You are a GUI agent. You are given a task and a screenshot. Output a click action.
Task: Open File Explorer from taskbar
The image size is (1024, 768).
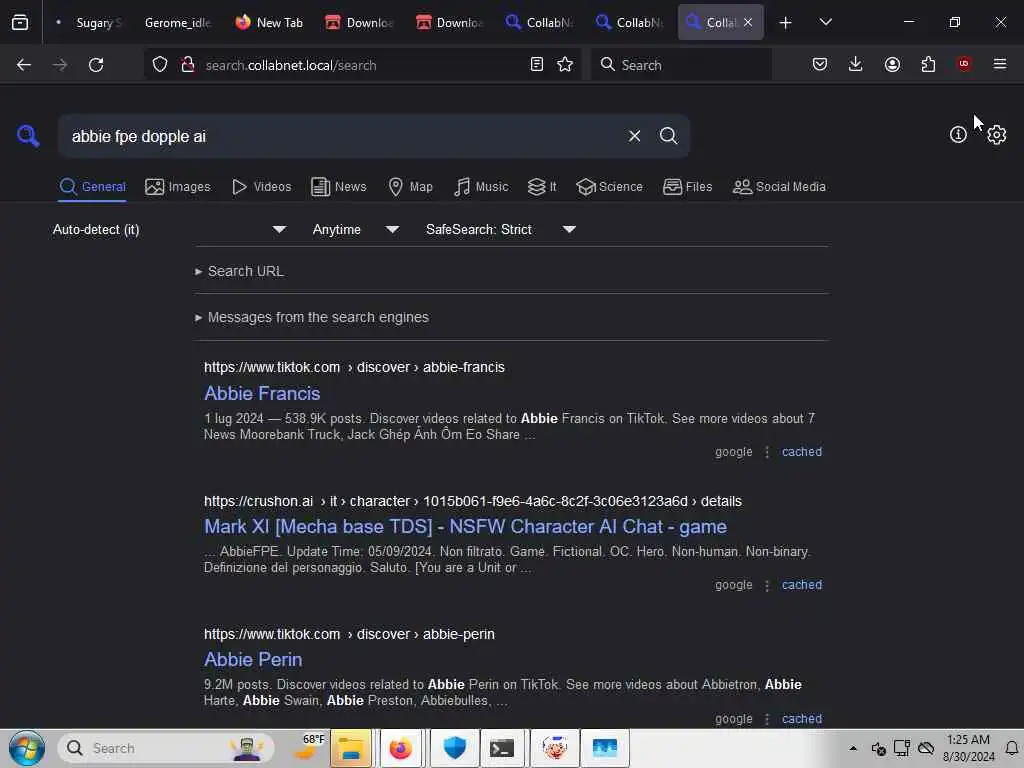click(351, 748)
